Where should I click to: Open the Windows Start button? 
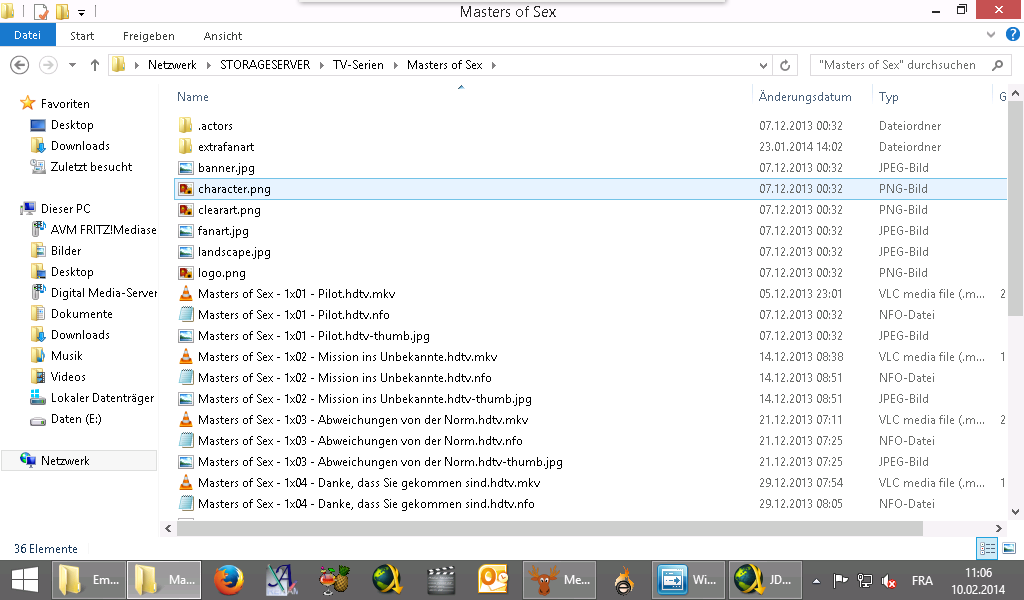(25, 580)
